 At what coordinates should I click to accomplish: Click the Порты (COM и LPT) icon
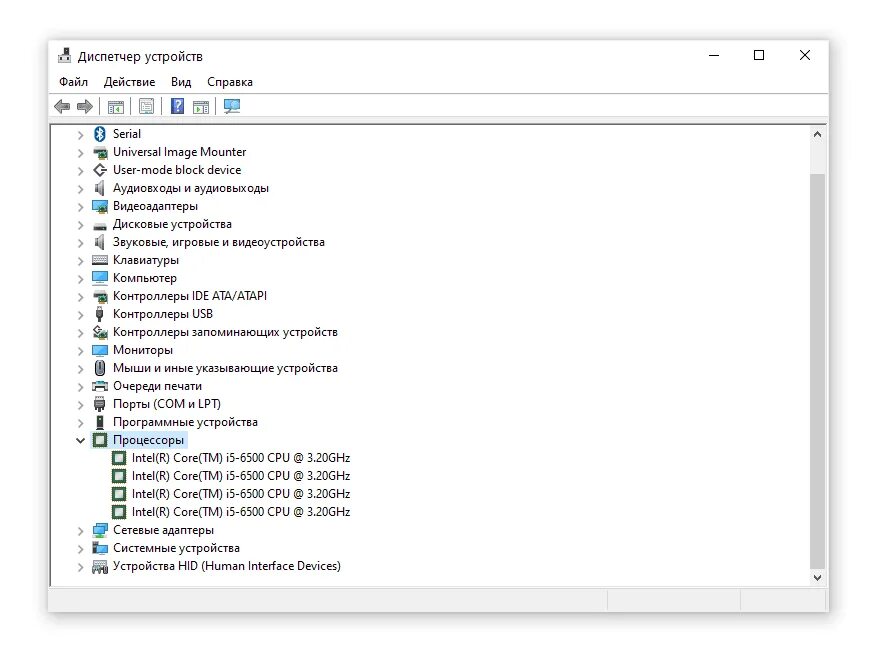100,404
